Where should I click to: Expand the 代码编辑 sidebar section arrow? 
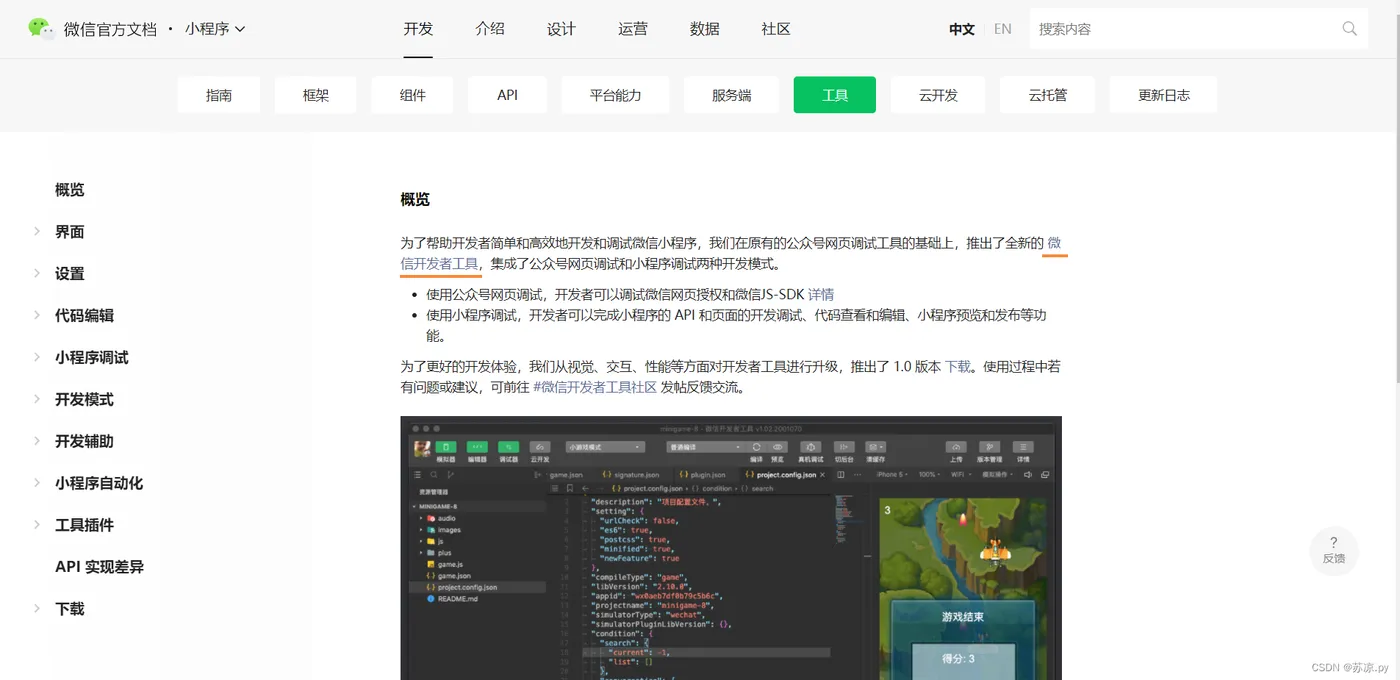(37, 315)
